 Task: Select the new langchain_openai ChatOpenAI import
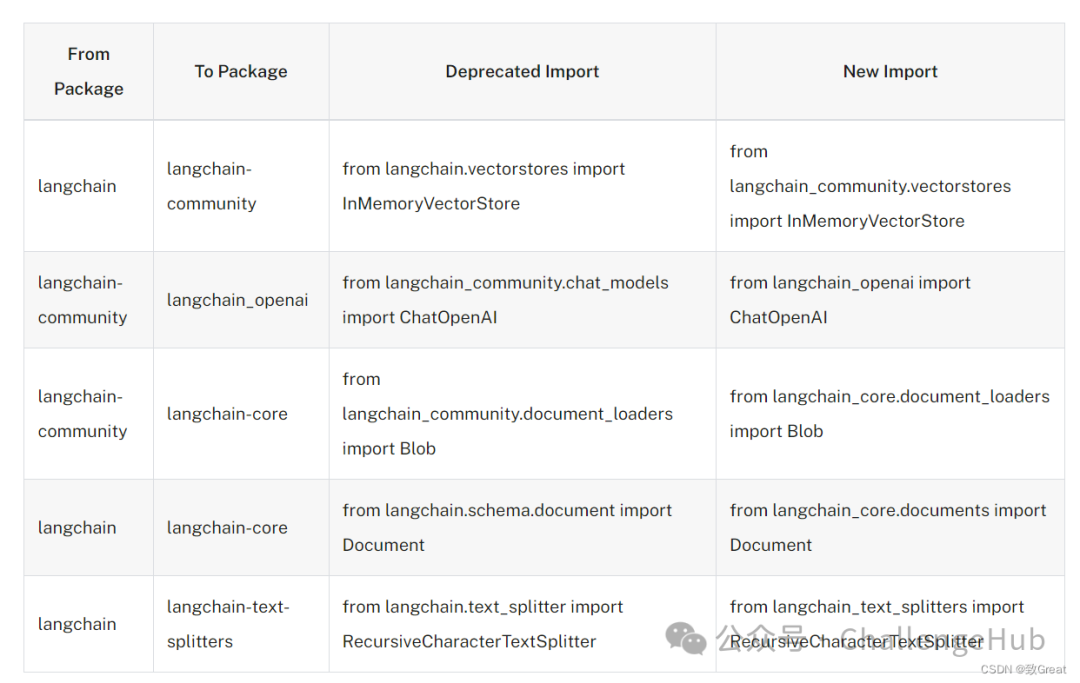coord(850,300)
